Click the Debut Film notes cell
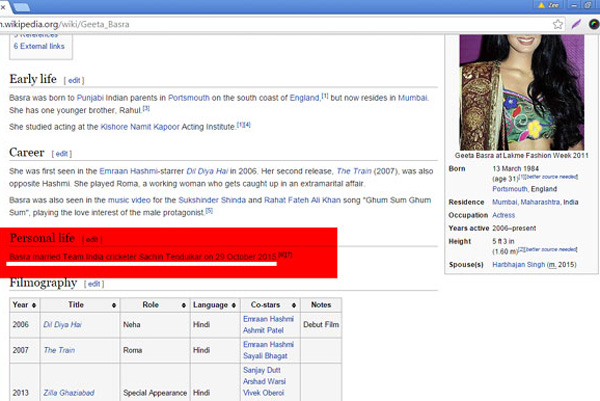600x401 pixels. click(x=321, y=324)
